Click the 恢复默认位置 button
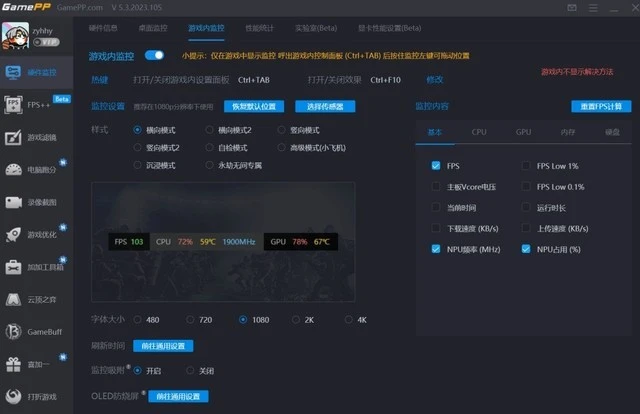Screen dimensions: 640x414 click(254, 106)
